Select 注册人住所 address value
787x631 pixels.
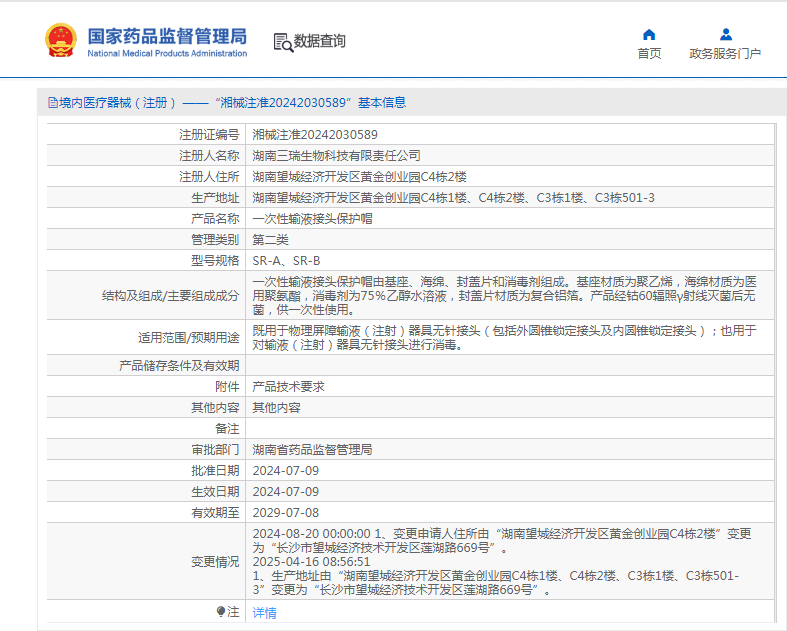(x=359, y=177)
